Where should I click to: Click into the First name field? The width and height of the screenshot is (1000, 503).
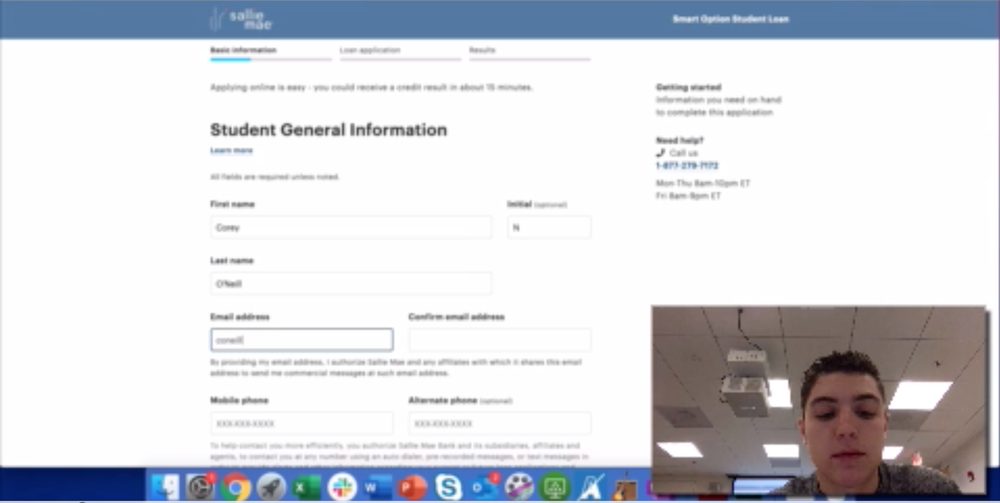tap(351, 228)
